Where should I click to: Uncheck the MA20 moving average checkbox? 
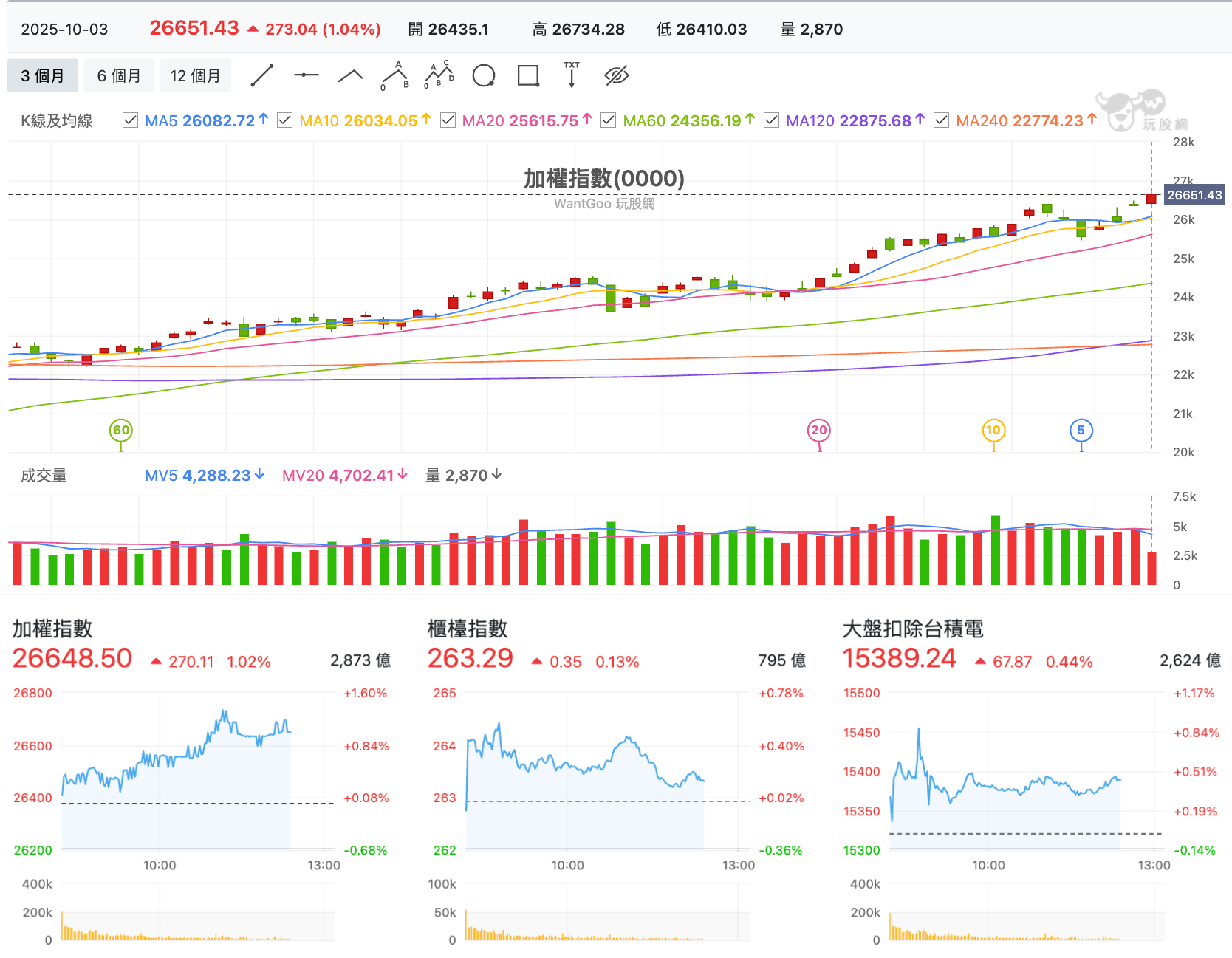(x=448, y=120)
